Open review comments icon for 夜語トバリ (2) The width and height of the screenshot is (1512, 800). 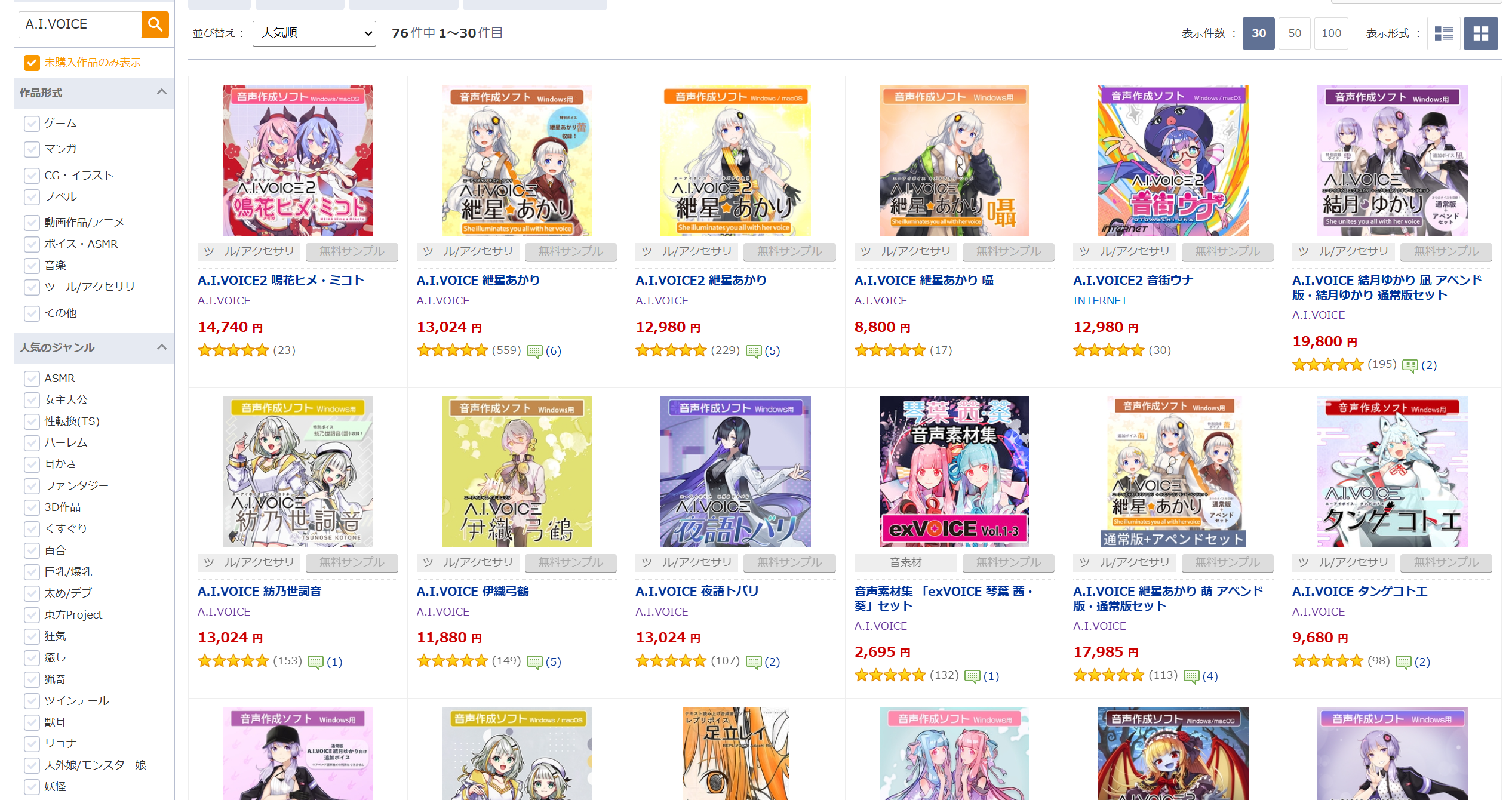754,662
